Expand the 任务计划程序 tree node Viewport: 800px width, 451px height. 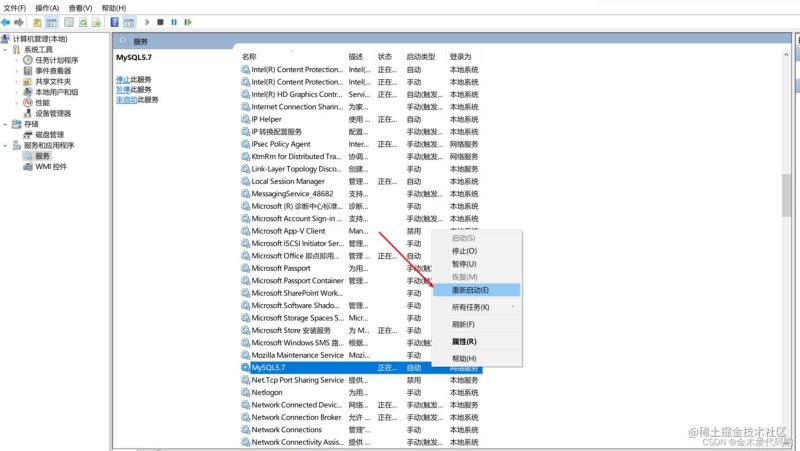16,60
